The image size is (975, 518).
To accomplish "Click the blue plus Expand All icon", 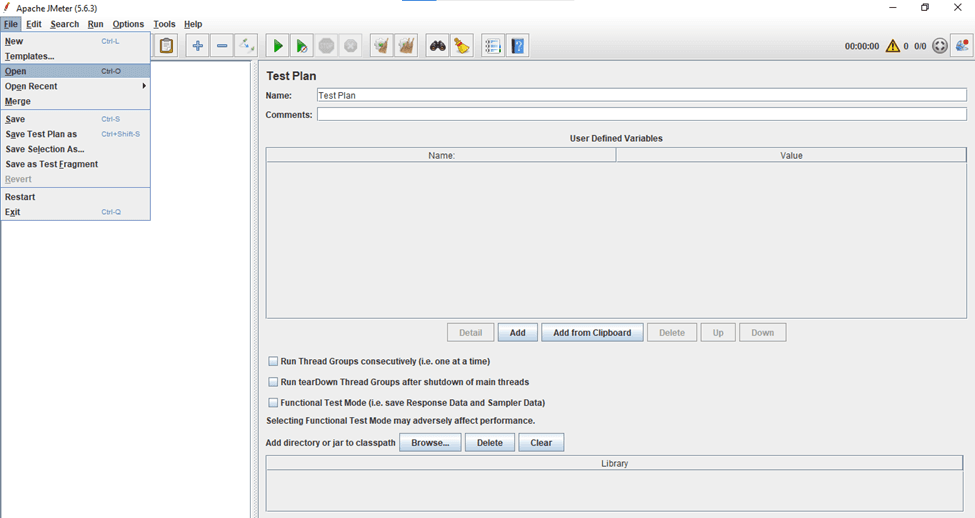I will 197,45.
